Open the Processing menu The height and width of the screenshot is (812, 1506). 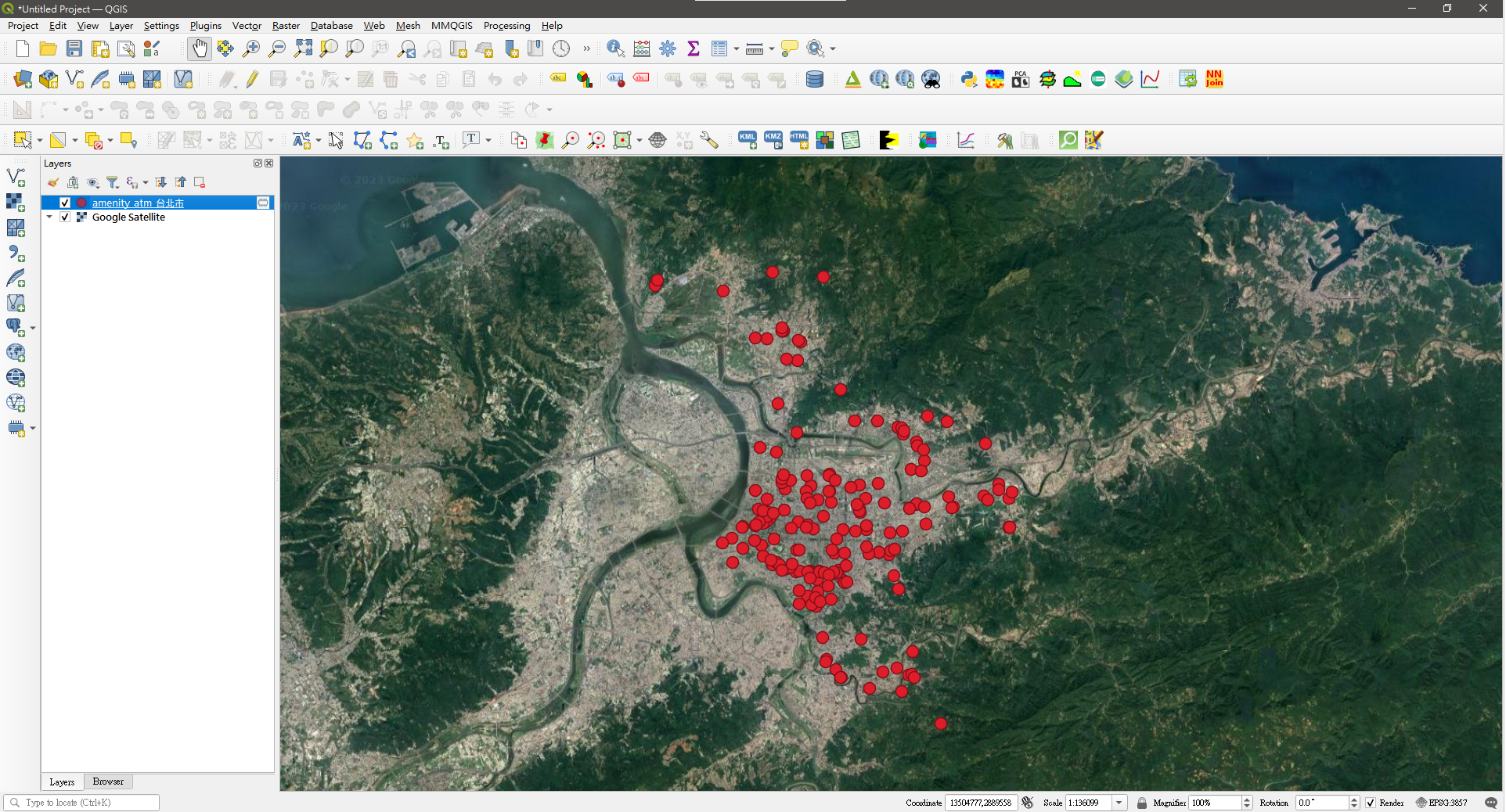tap(506, 26)
